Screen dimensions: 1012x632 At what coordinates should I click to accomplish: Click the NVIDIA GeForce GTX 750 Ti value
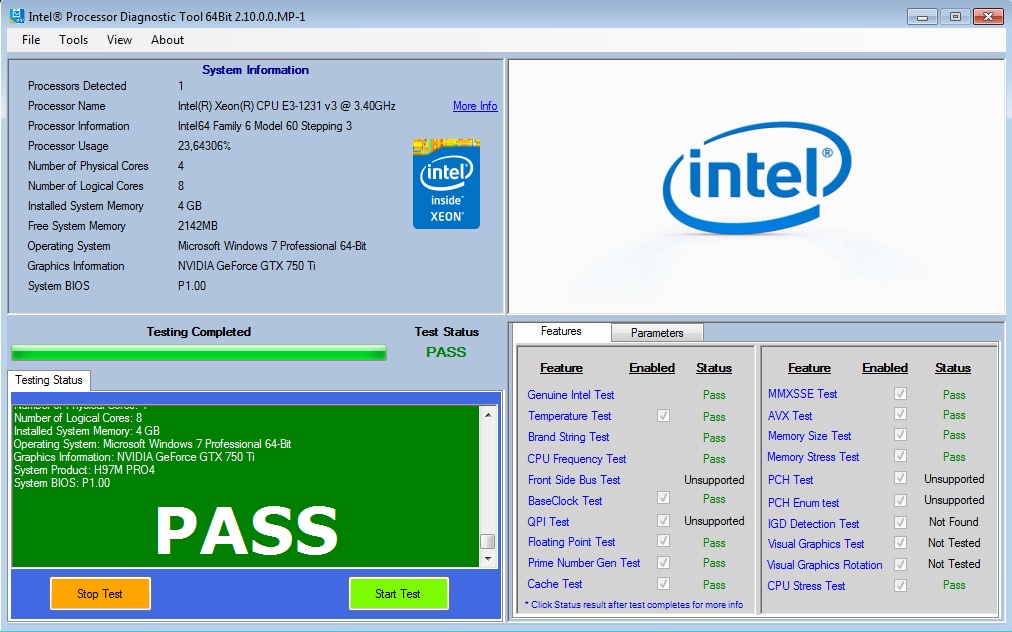point(247,266)
